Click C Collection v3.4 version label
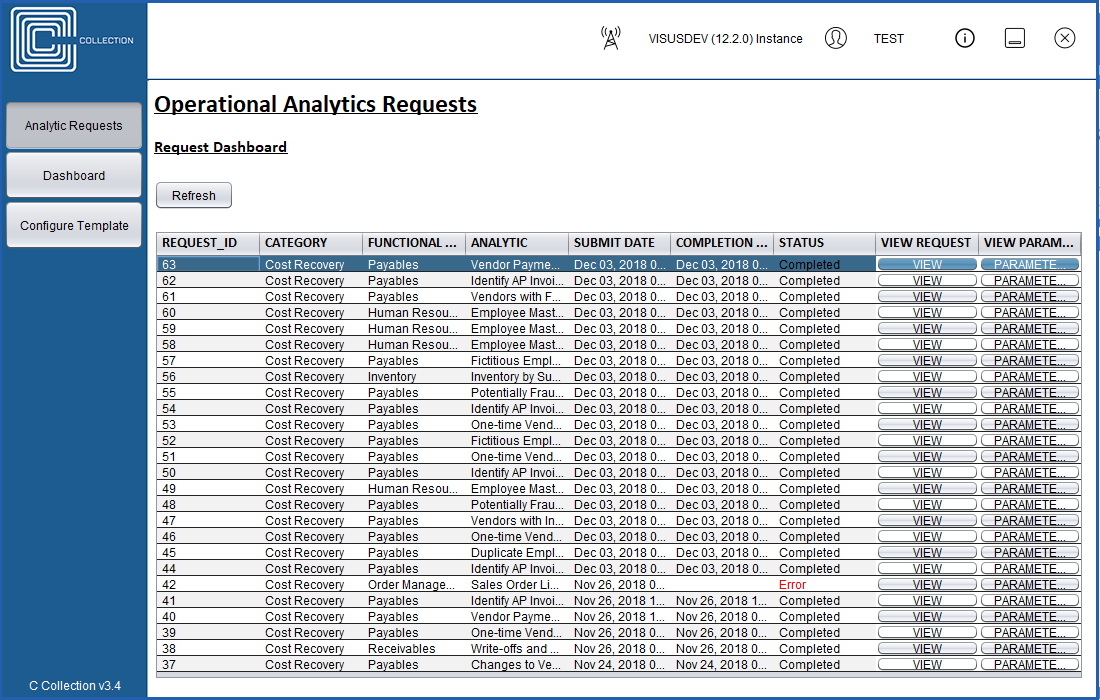Screen dimensions: 1100x700 click(75, 685)
